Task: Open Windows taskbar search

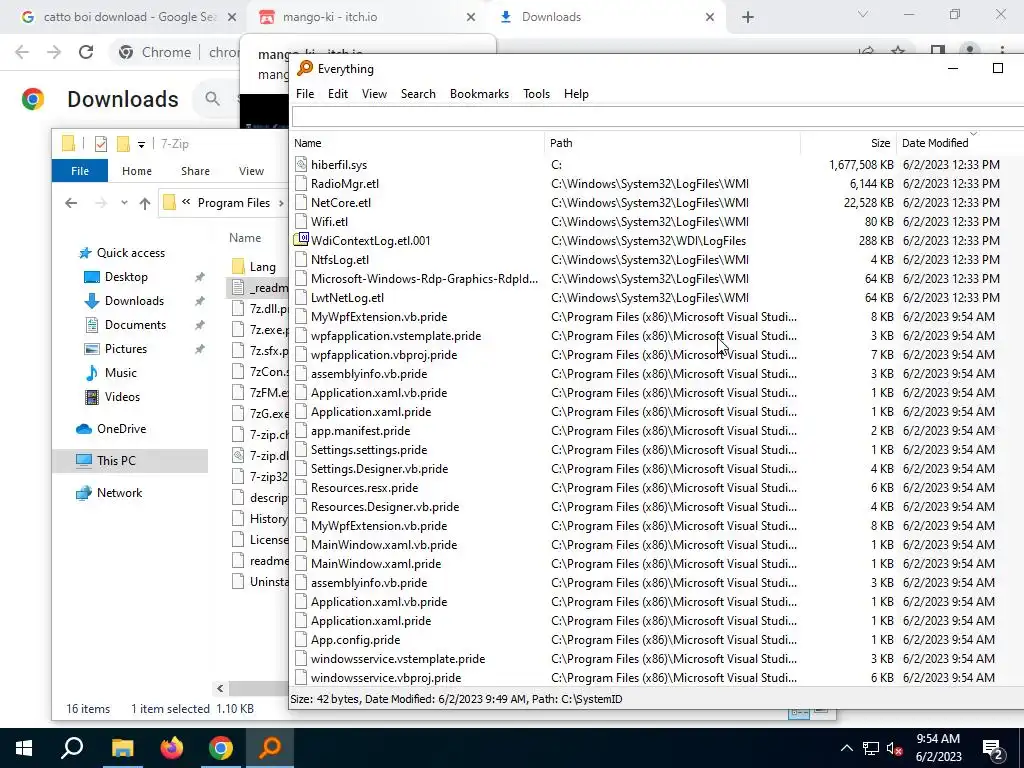Action: 72,748
